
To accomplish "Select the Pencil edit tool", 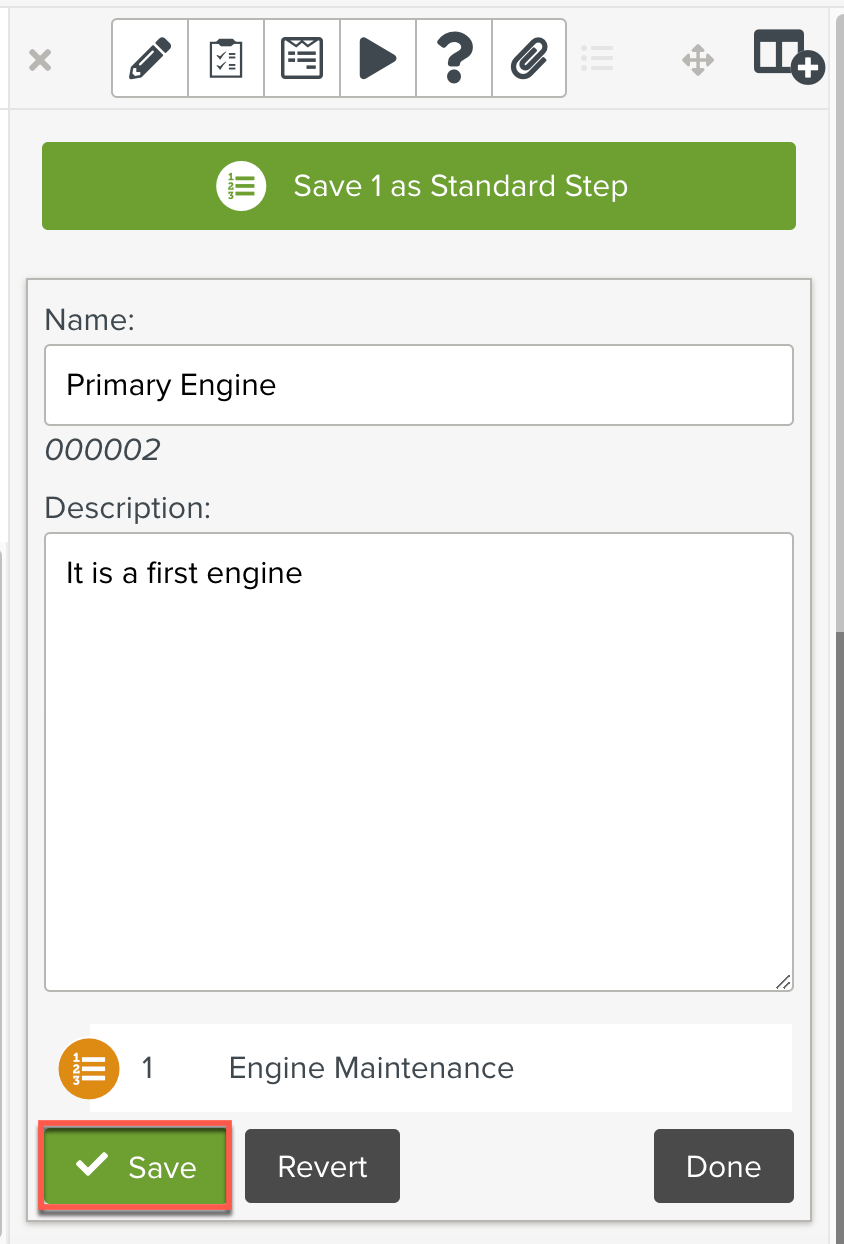I will [149, 58].
